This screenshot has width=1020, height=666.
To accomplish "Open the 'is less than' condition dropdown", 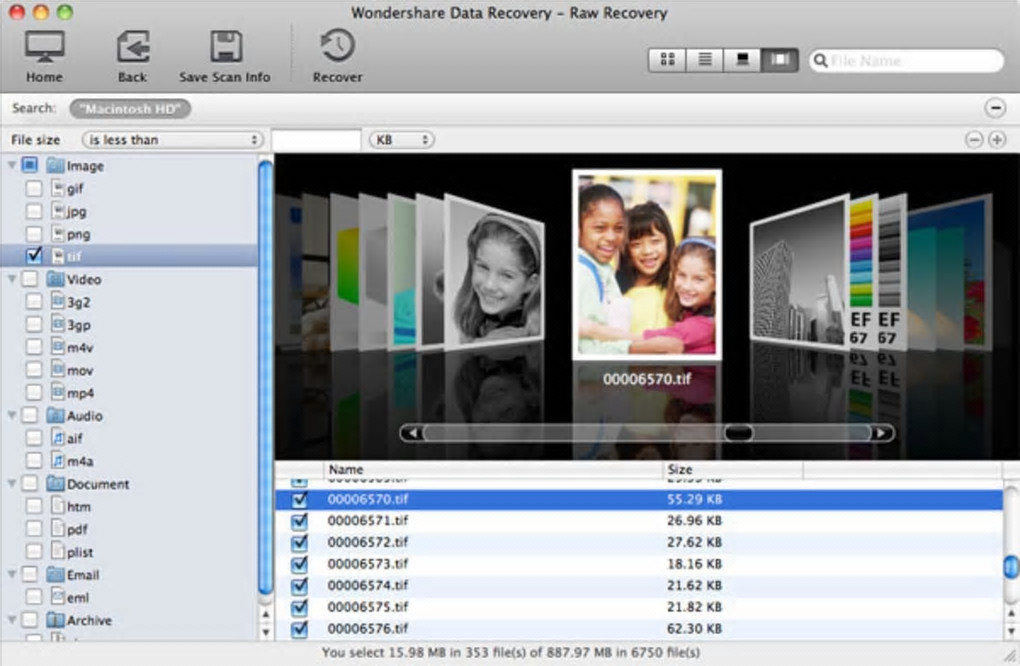I will (x=172, y=140).
